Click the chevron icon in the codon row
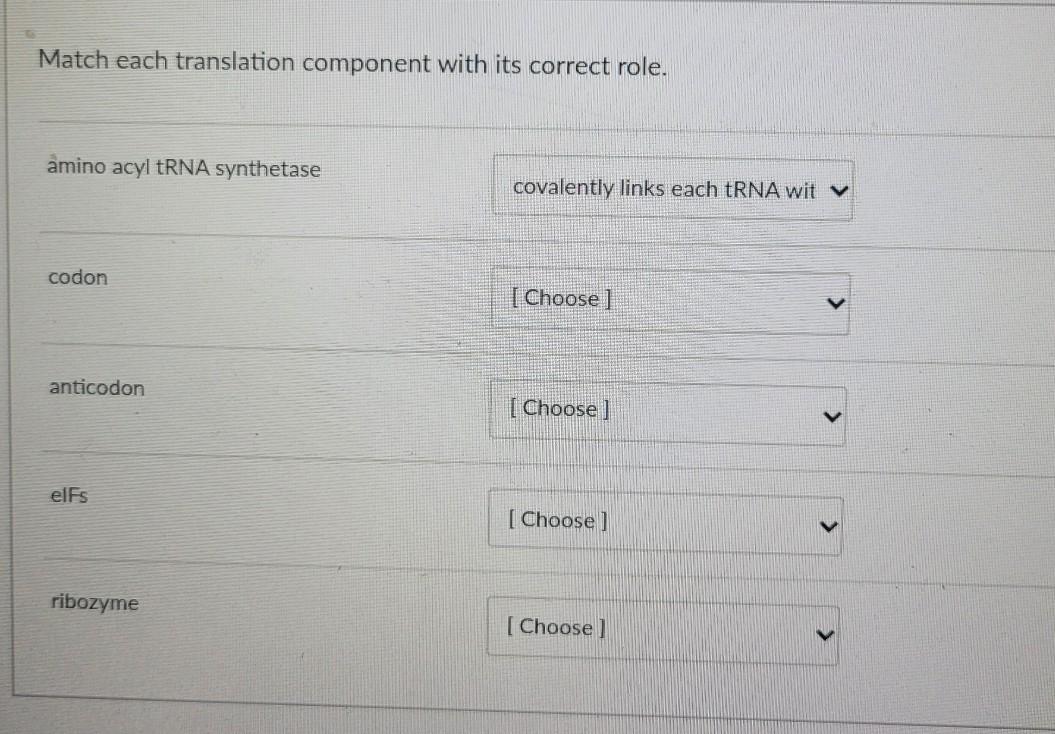The image size is (1055, 734). [x=836, y=302]
